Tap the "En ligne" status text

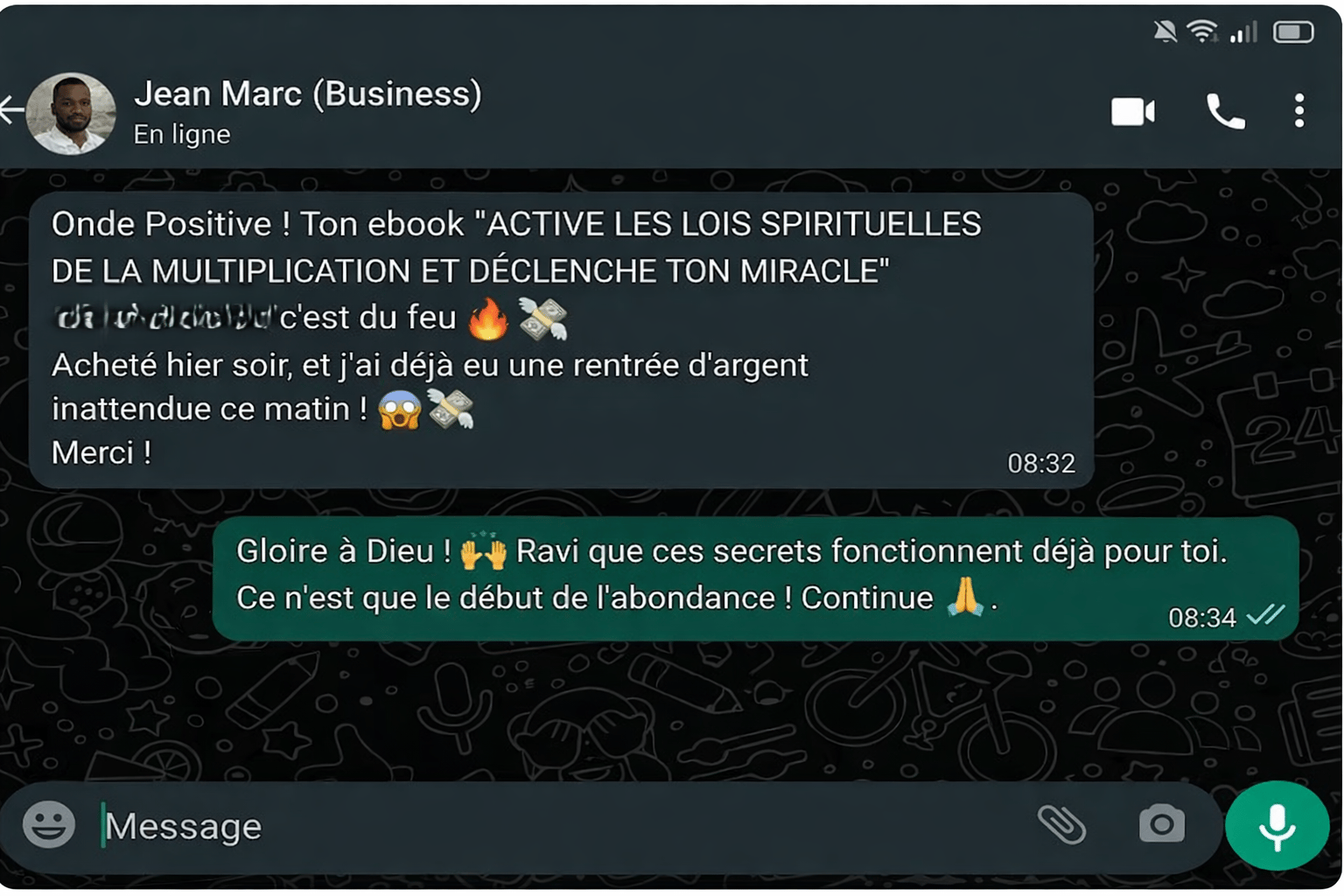coord(182,135)
